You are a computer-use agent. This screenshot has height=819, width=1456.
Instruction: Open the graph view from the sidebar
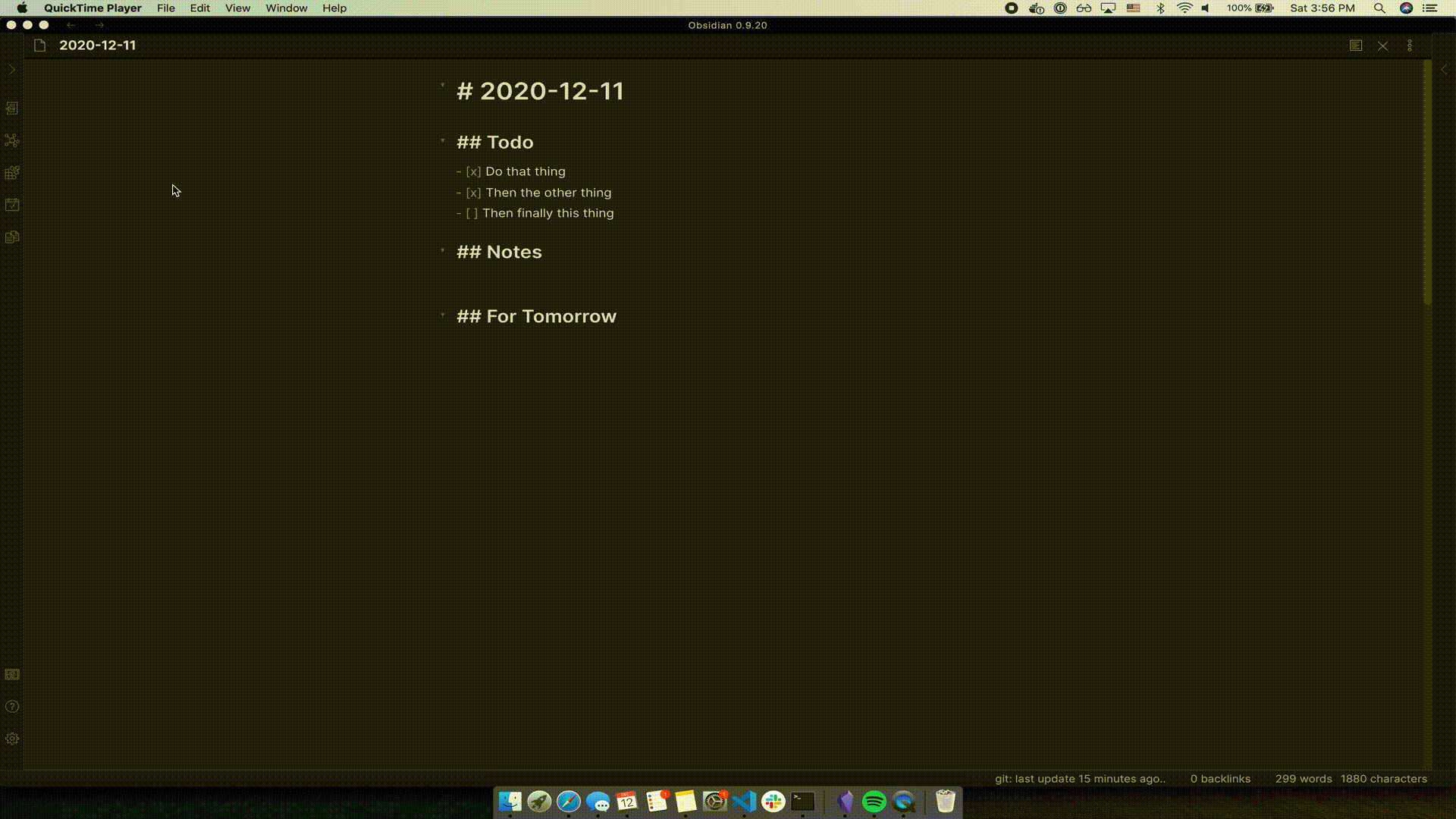12,141
